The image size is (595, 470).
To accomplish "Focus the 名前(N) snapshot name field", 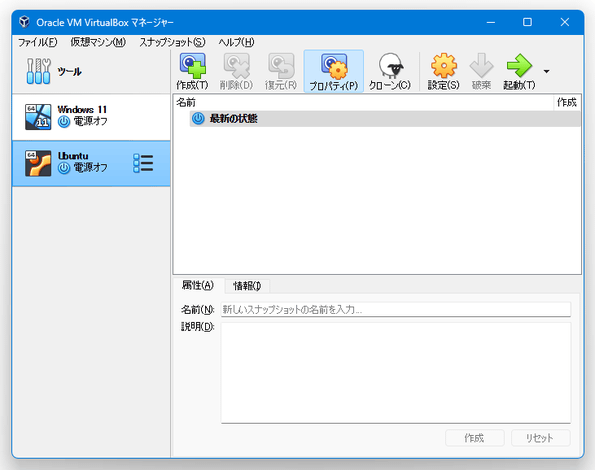I will coord(396,310).
